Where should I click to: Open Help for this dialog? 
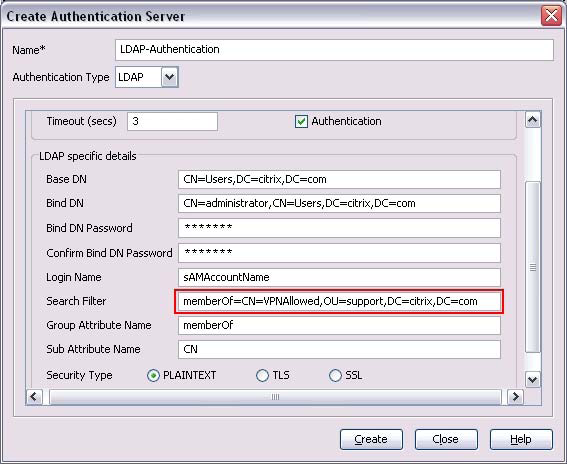point(521,439)
